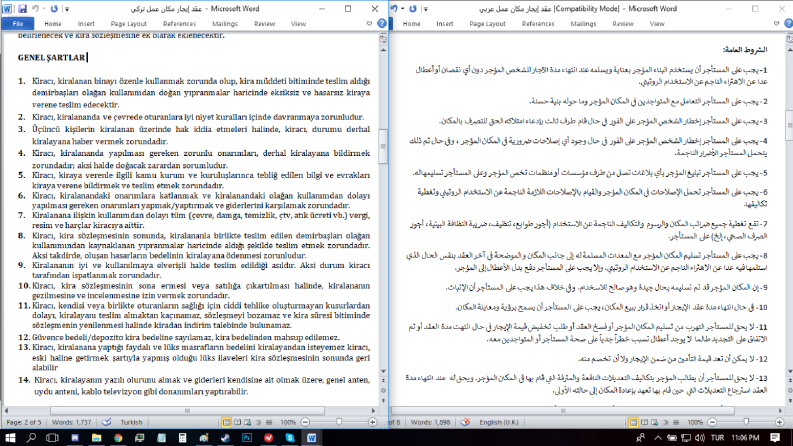Open Page Layout tab in Turkish window

(x=128, y=24)
